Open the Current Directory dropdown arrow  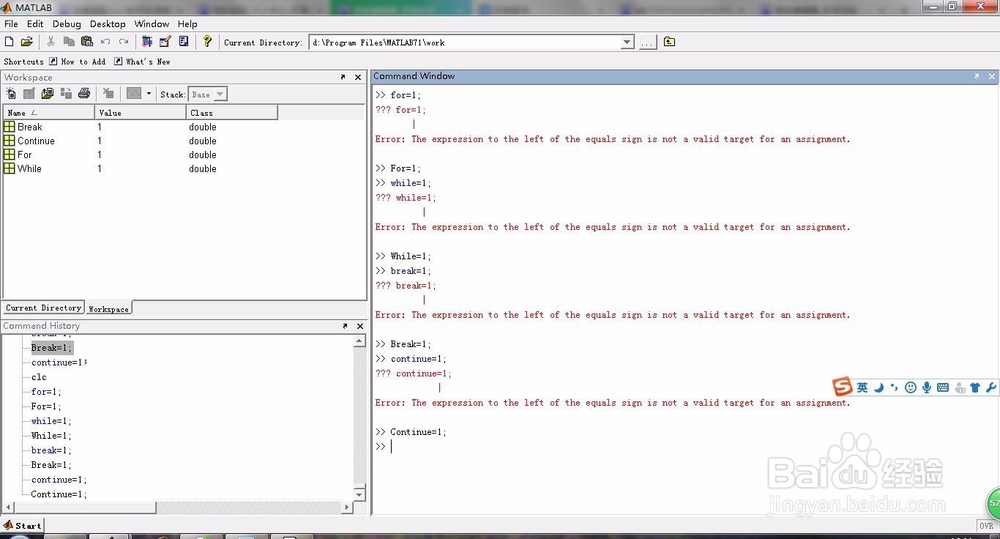point(628,43)
